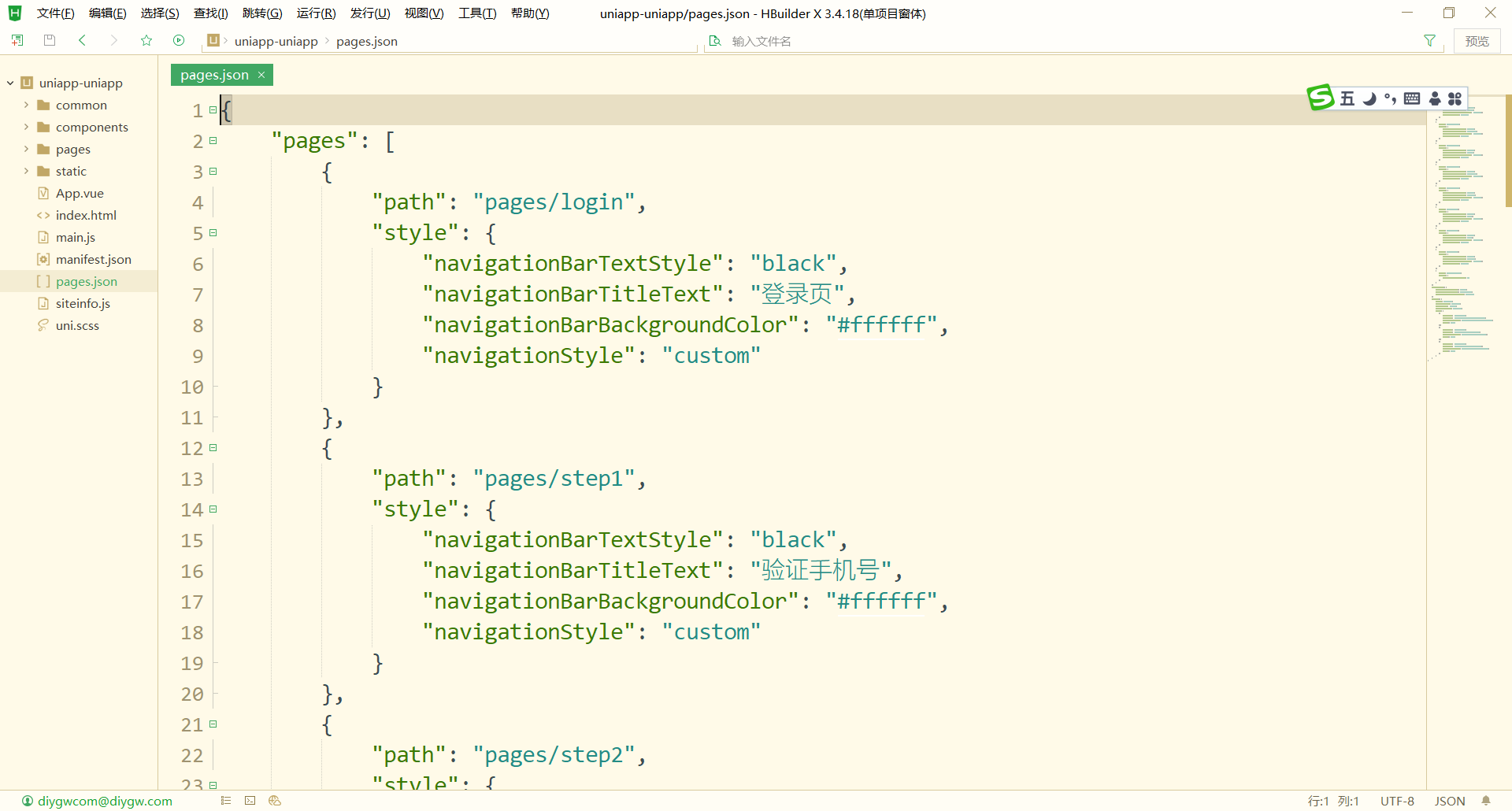Screen dimensions: 1512x811
Task: Open the IME soft keyboard icon
Action: pos(1412,98)
